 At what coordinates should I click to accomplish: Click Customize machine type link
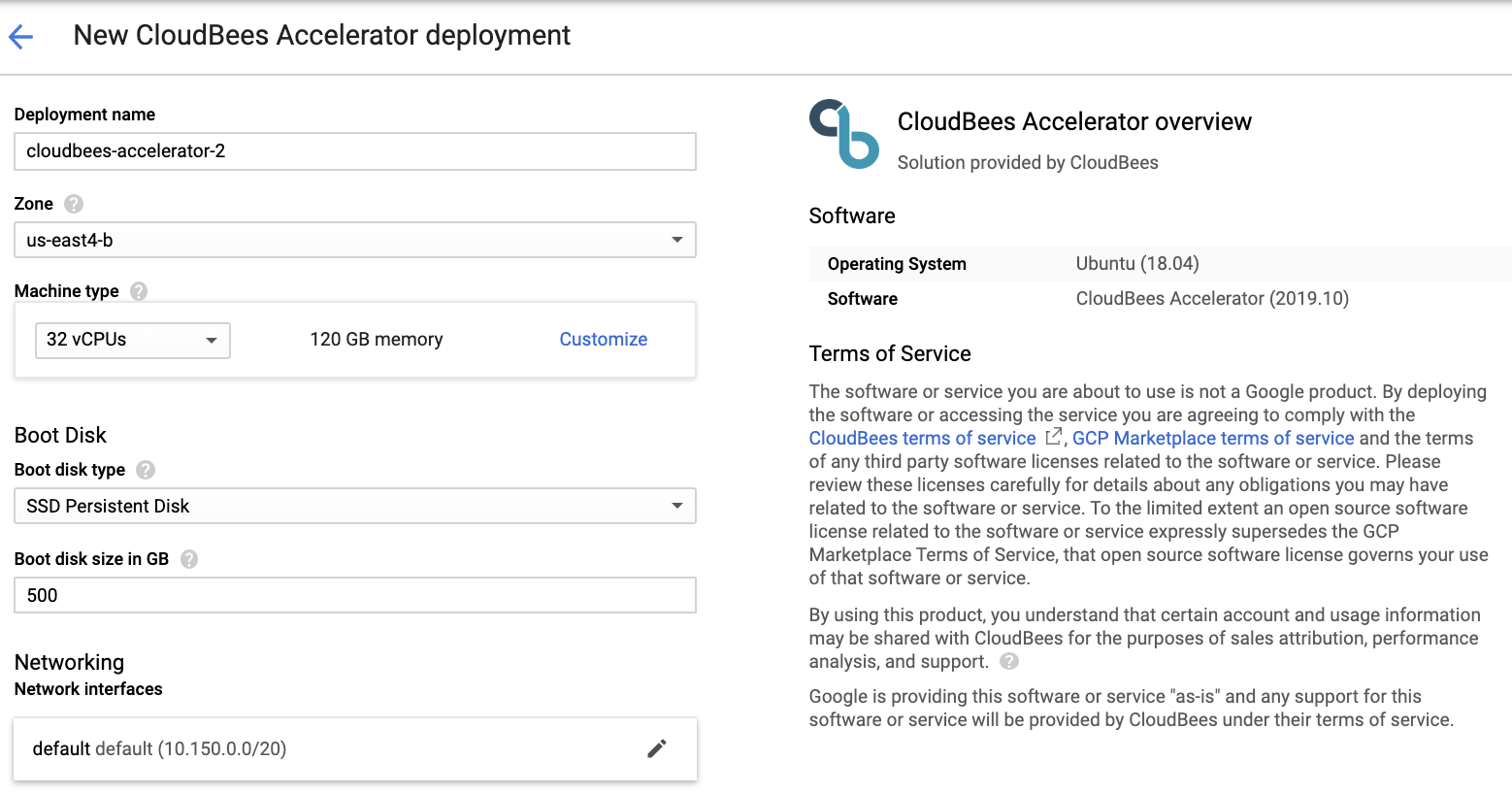(604, 340)
